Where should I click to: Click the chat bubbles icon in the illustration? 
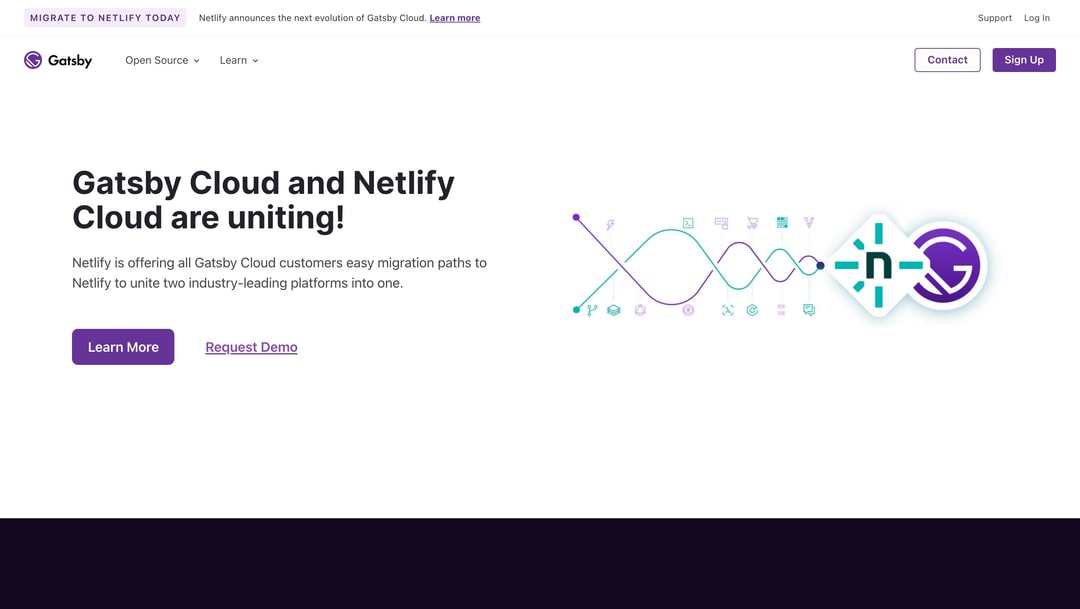click(x=809, y=310)
